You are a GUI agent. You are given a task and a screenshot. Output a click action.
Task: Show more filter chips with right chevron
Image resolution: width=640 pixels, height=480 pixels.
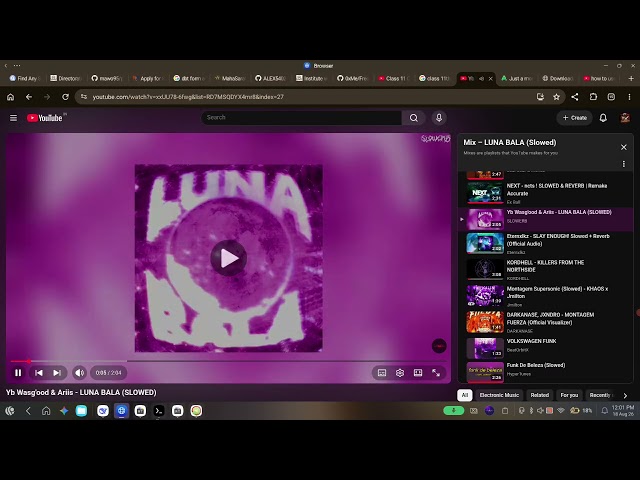point(625,396)
